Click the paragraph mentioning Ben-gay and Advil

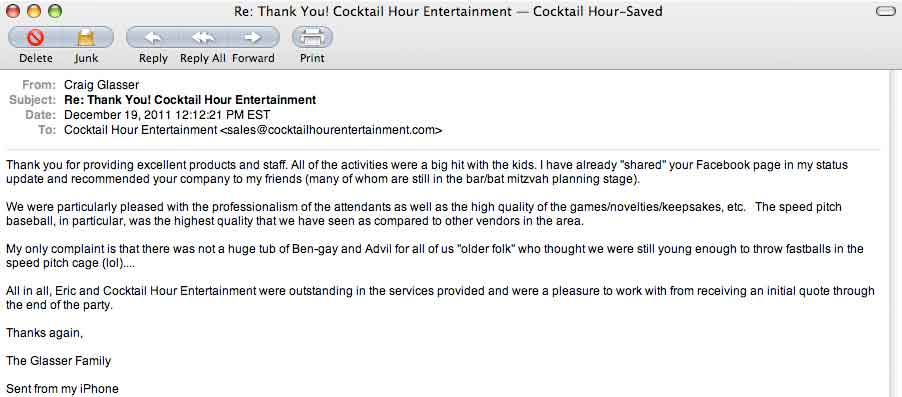[435, 256]
